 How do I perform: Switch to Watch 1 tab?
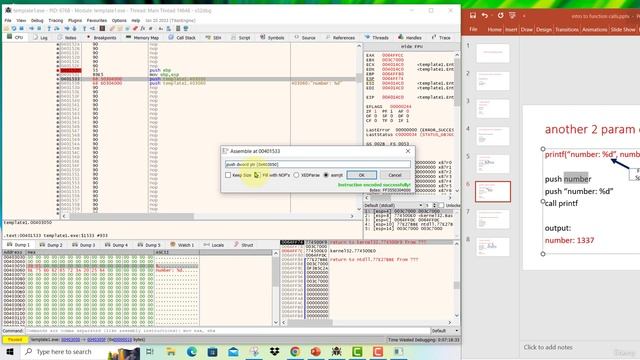click(182, 245)
